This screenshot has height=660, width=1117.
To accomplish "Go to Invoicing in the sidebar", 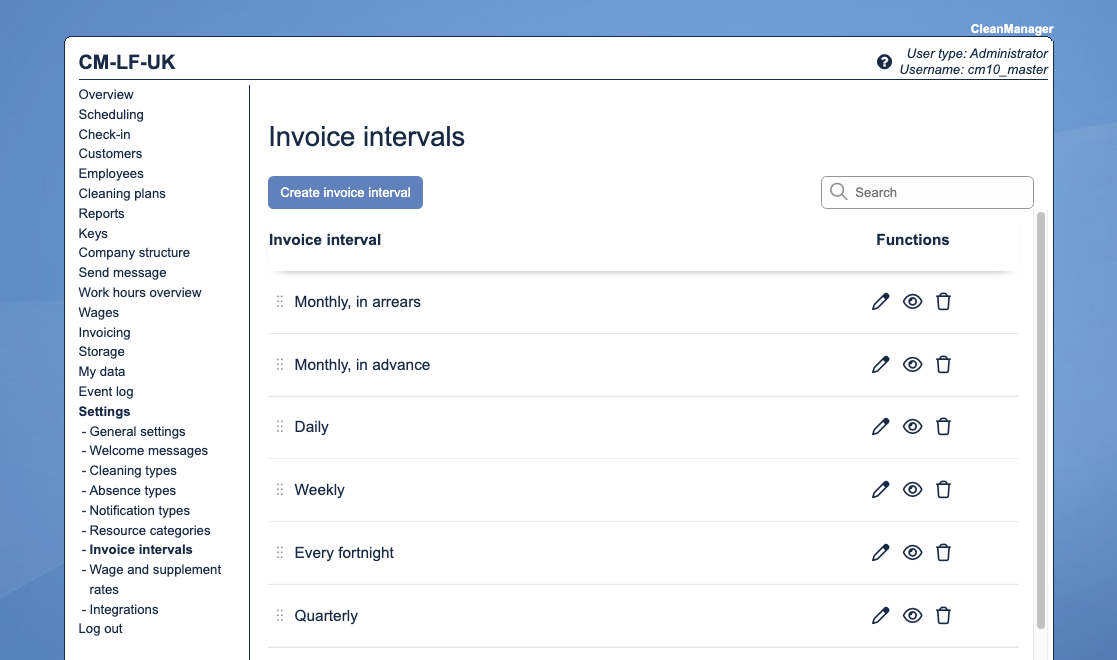I will pos(104,332).
